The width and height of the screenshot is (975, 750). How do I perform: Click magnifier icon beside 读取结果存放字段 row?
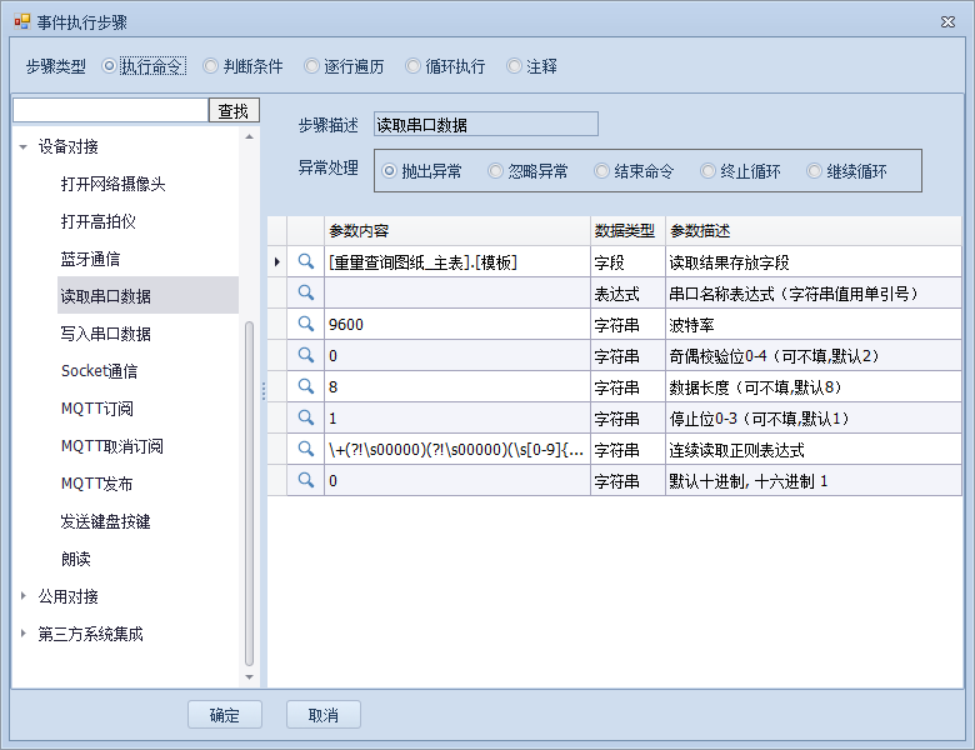click(x=306, y=262)
